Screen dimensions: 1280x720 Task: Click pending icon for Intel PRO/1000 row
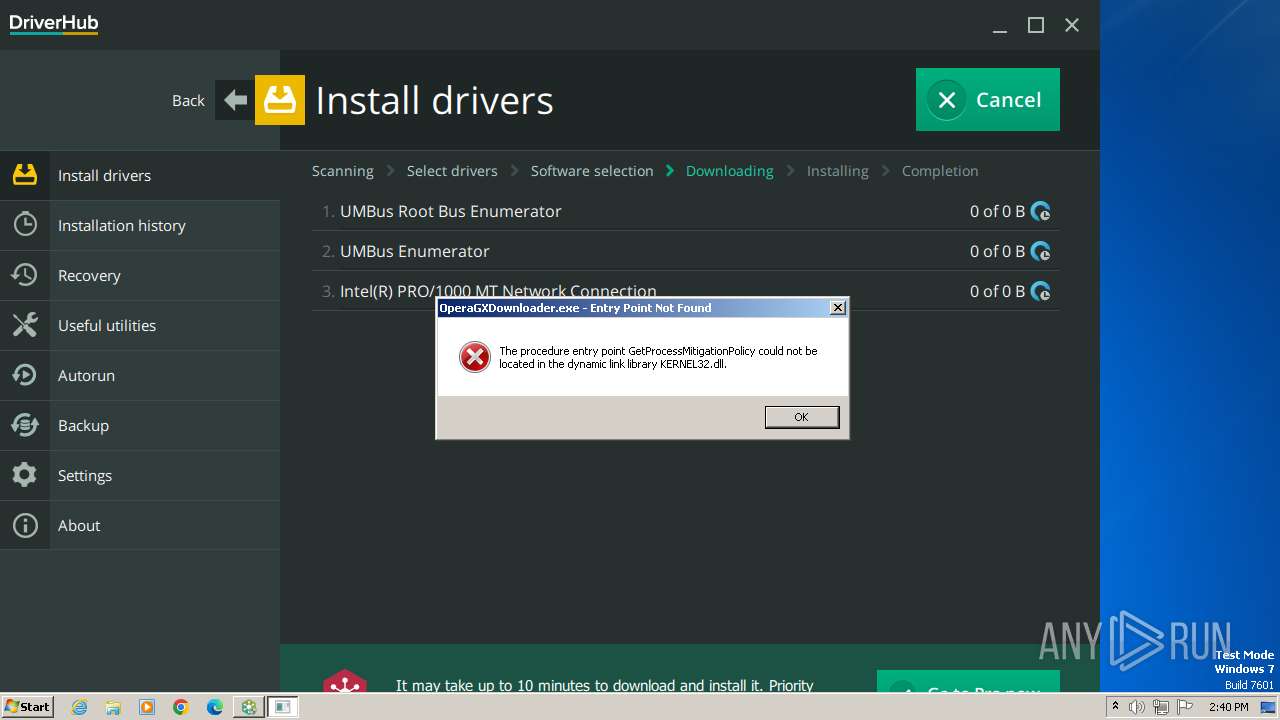(1041, 291)
